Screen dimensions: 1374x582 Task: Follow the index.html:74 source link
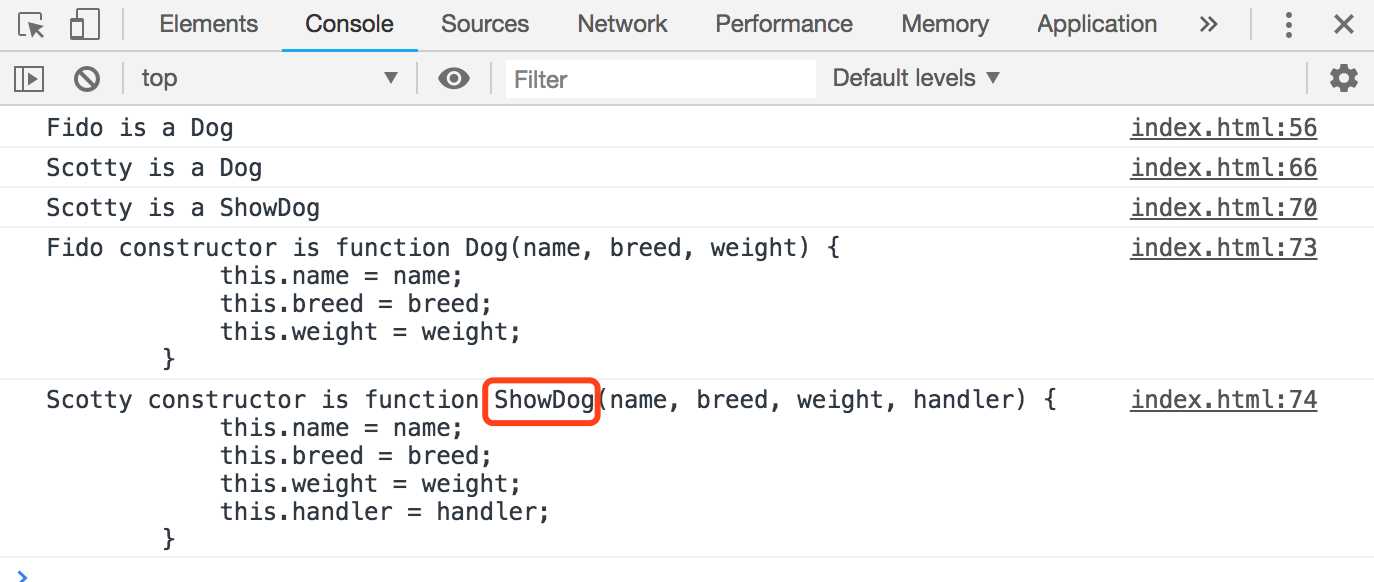click(1223, 400)
